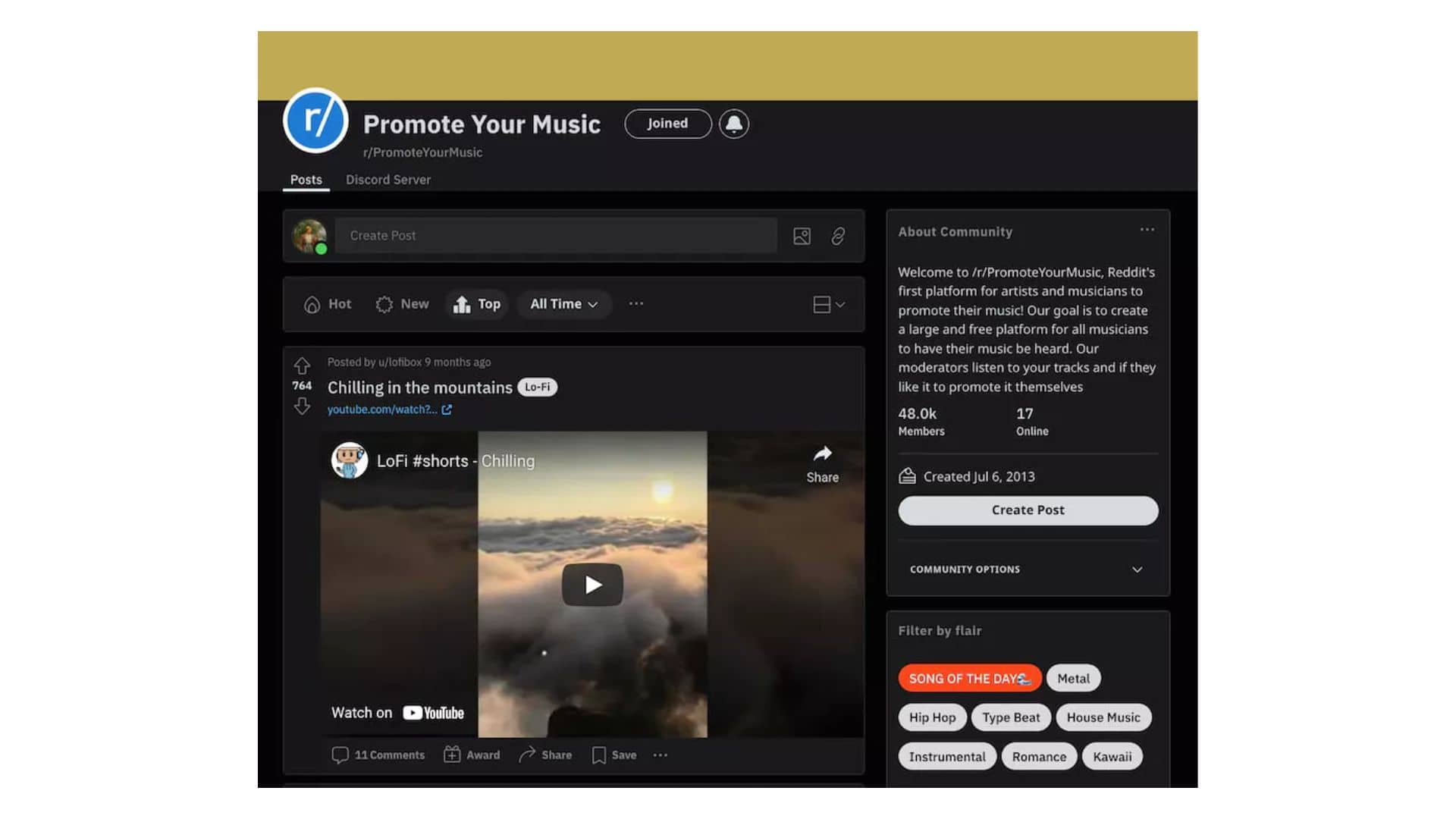Click the Joined membership button
The width and height of the screenshot is (1456, 819).
pyautogui.click(x=667, y=124)
